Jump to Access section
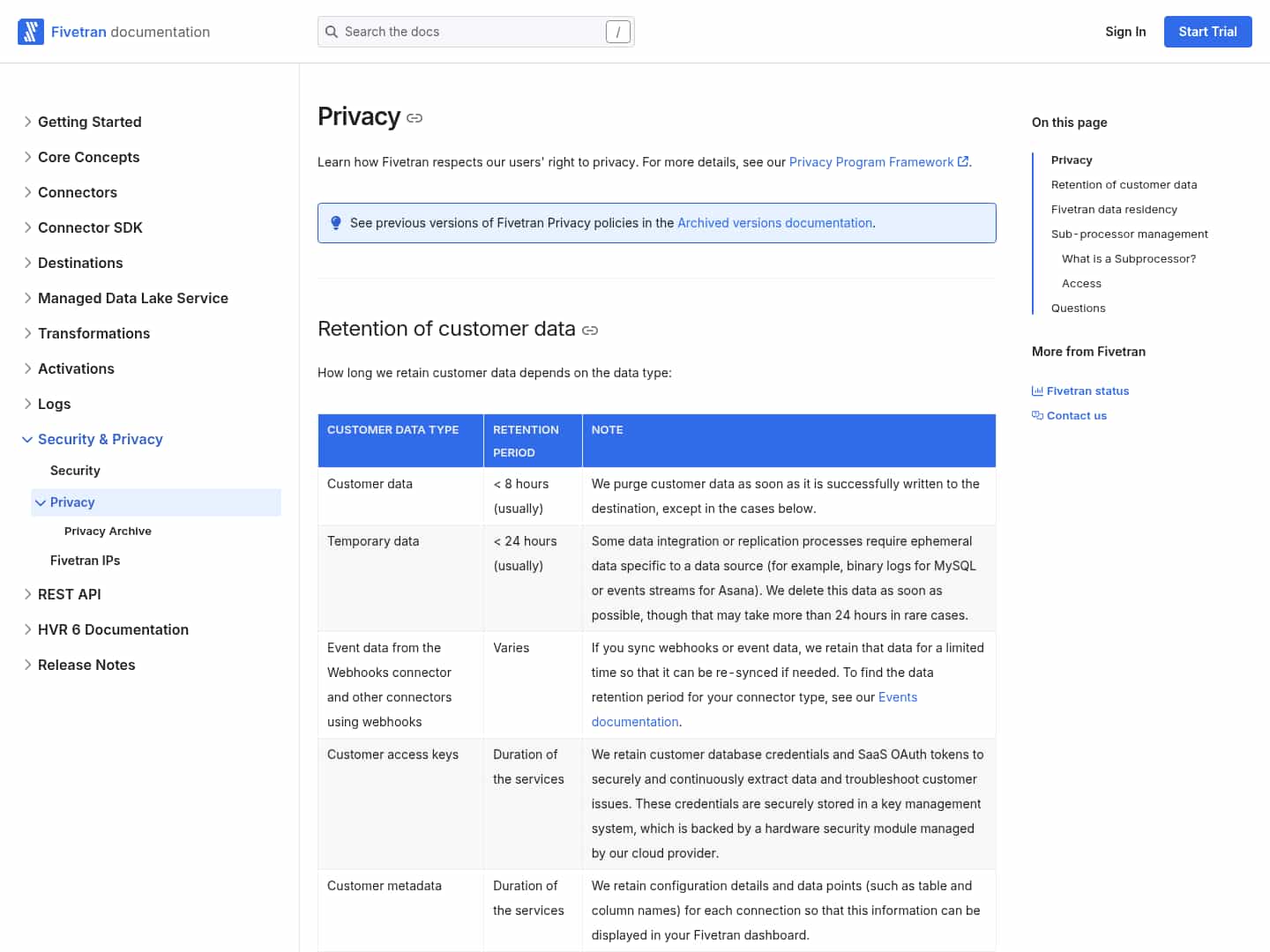This screenshot has height=952, width=1270. [x=1081, y=283]
